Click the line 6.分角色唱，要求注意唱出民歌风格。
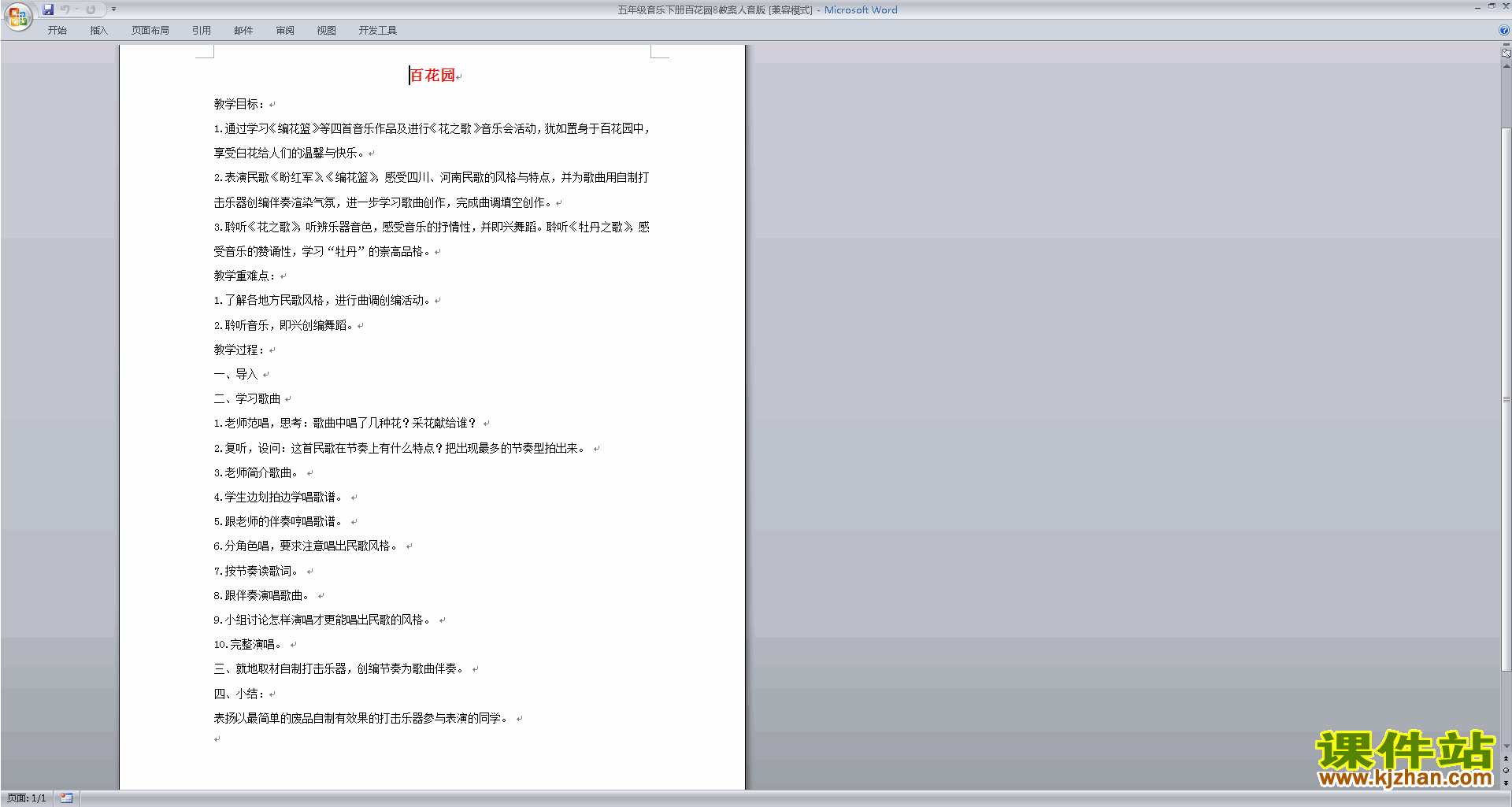Viewport: 1512px width, 807px height. pos(306,546)
